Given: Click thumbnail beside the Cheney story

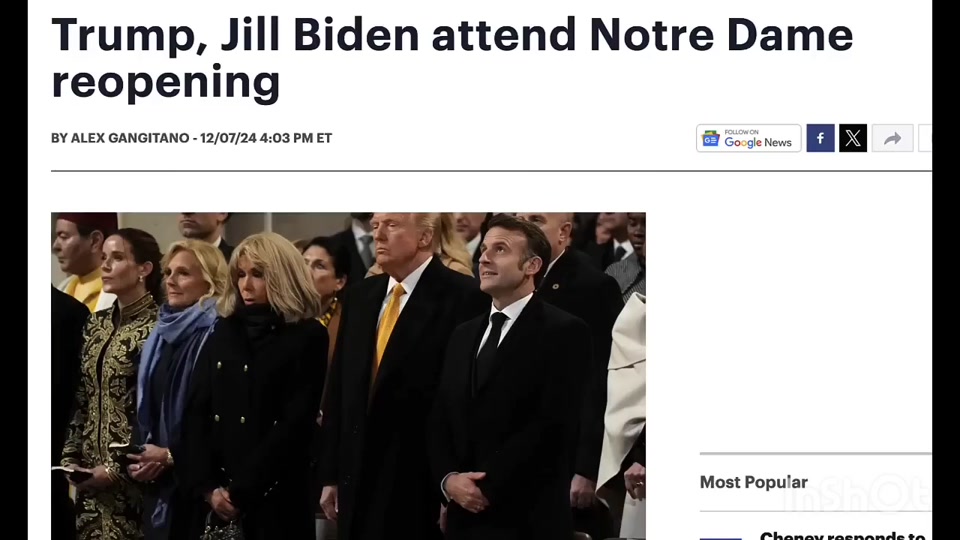Looking at the screenshot, I should click(721, 538).
